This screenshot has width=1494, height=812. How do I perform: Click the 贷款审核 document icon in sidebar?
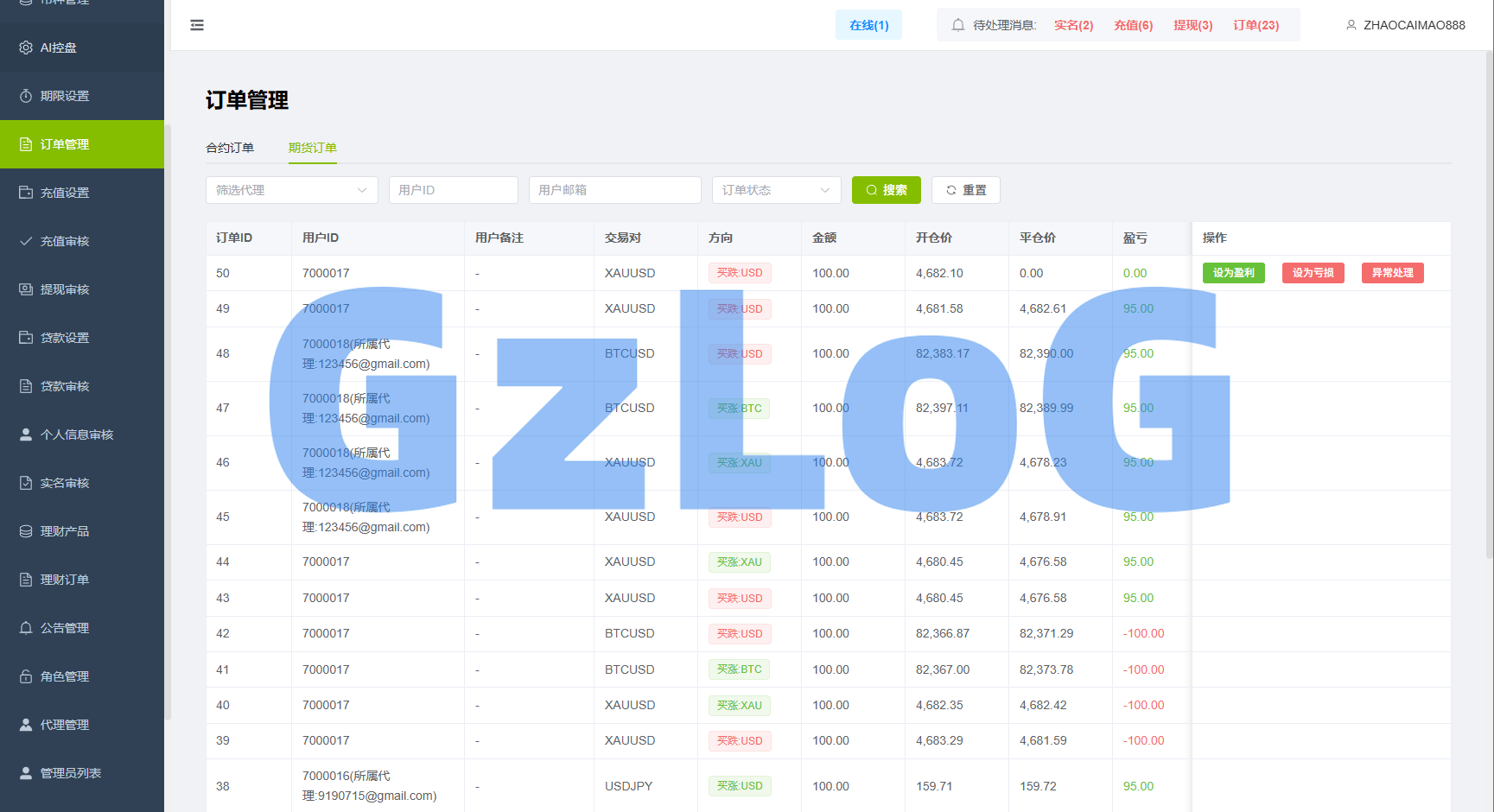point(26,386)
